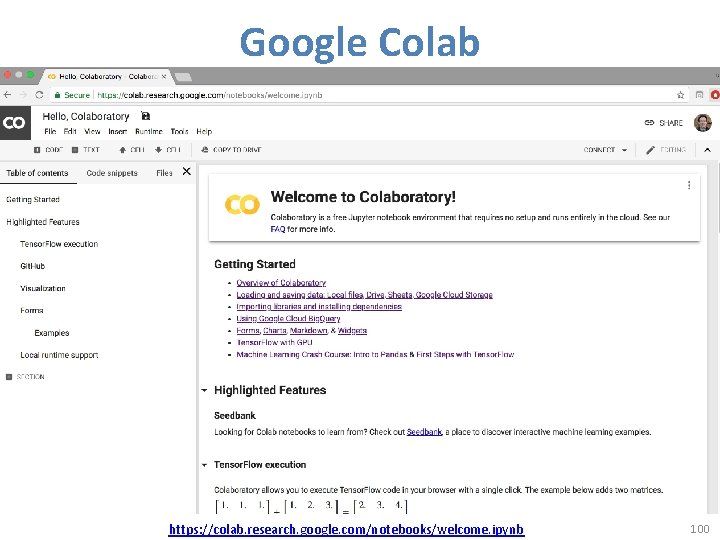Collapse the TensorFlow execution section

(204, 465)
